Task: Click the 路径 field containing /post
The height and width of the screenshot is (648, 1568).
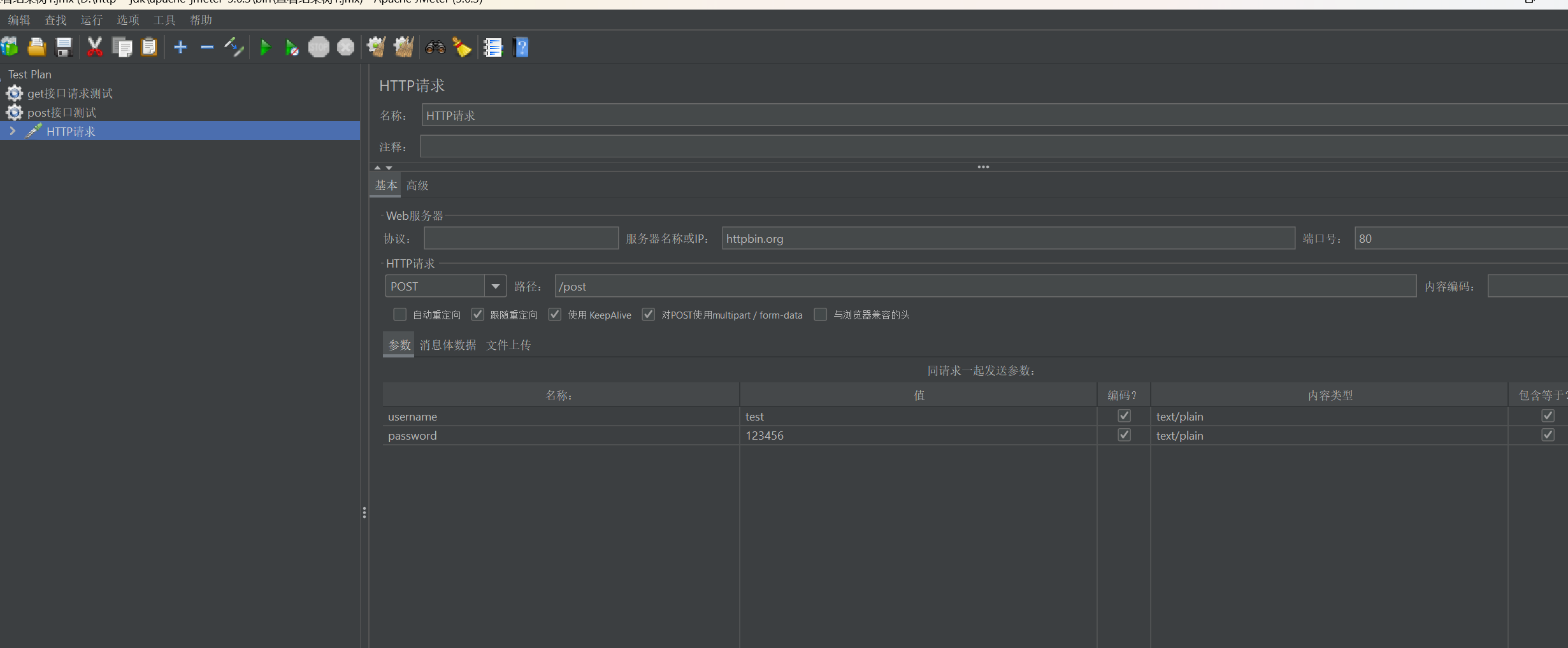Action: click(986, 286)
